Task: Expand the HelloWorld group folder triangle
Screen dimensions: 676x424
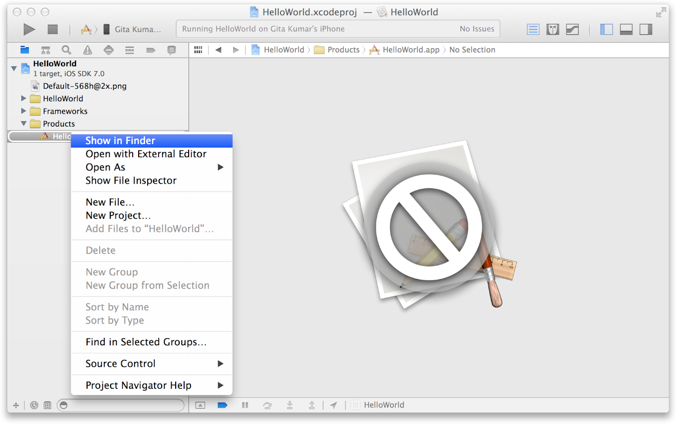Action: point(24,98)
